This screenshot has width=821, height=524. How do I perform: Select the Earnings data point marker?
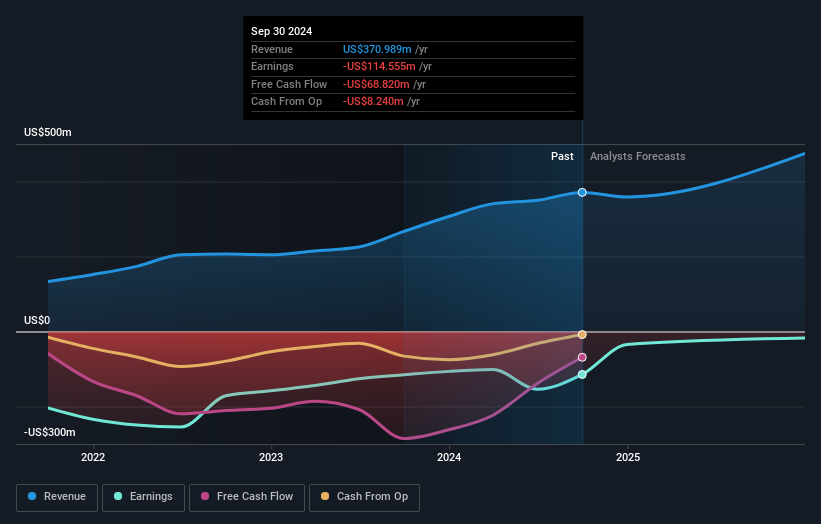click(582, 375)
